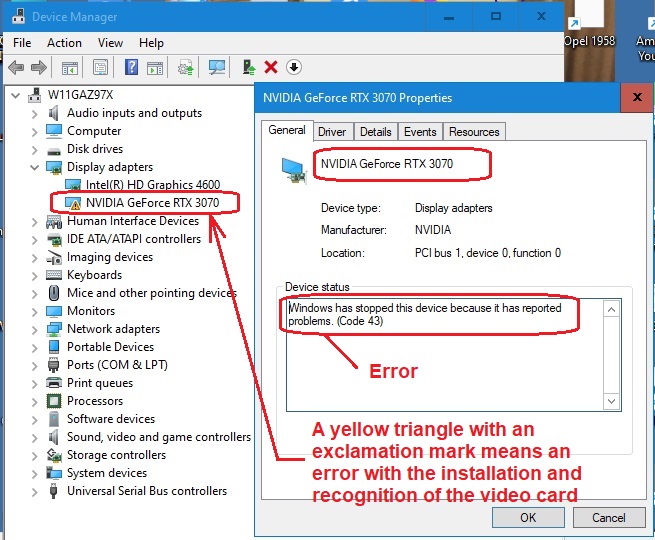Click the 'PCI bus 1, device 0, function 0' text
Viewport: 655px width, 540px height.
[x=487, y=253]
